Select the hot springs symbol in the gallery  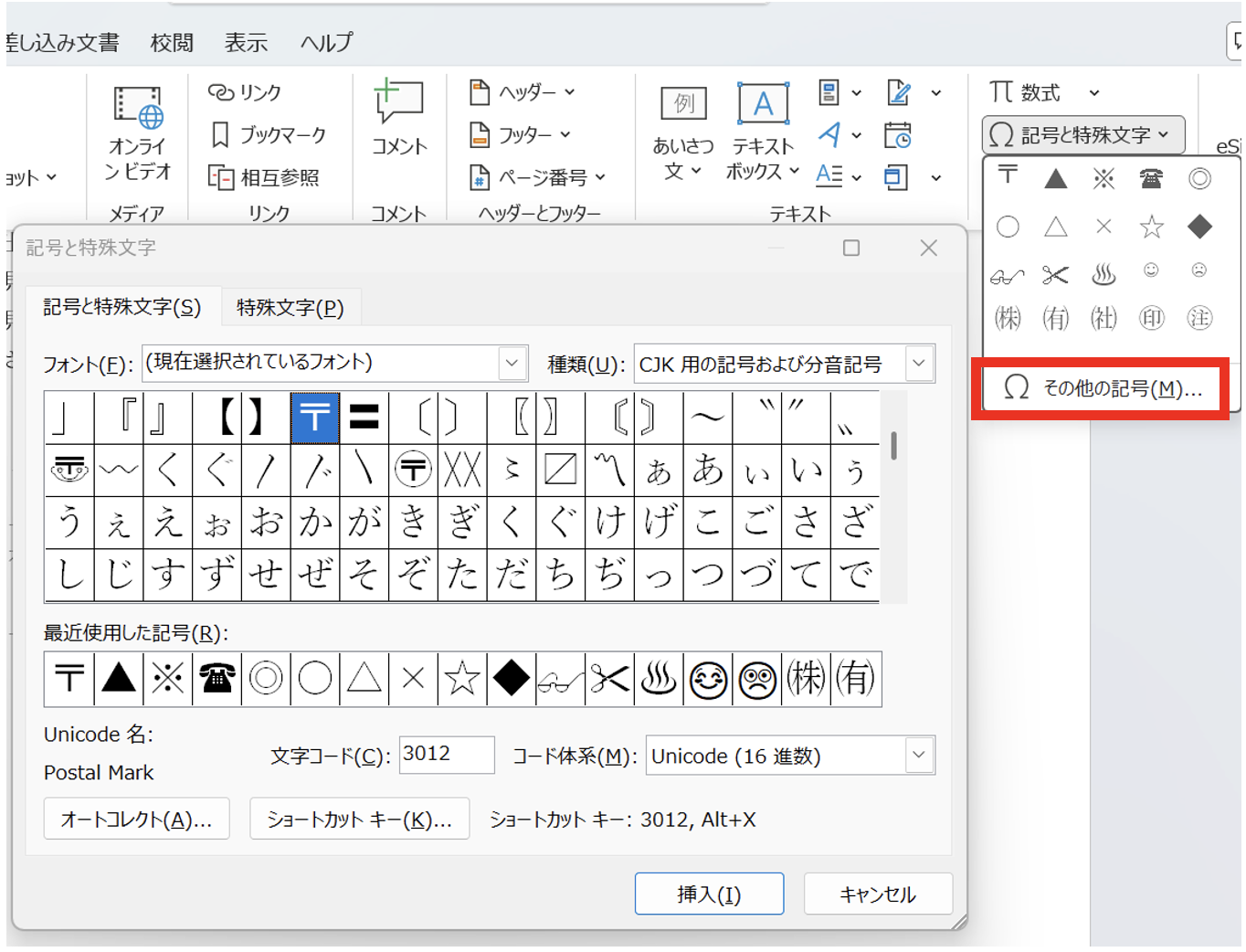click(1103, 273)
